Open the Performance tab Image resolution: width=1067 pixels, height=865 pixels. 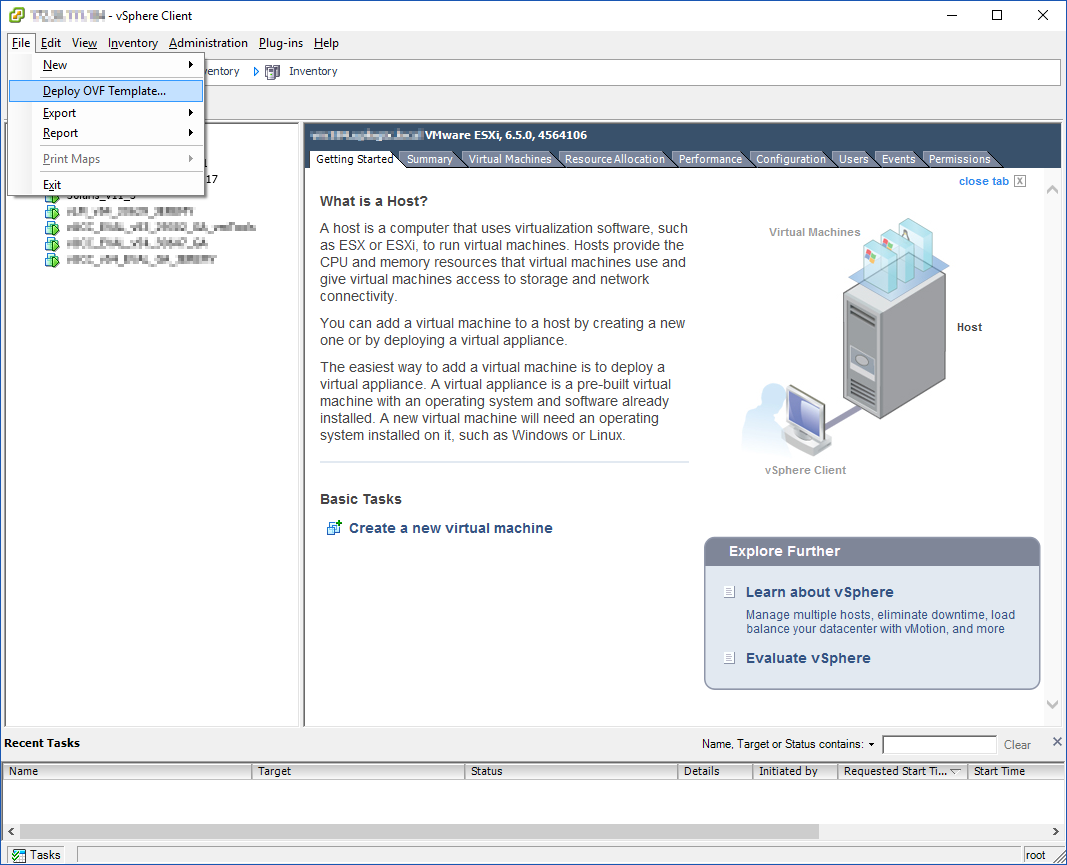[710, 159]
